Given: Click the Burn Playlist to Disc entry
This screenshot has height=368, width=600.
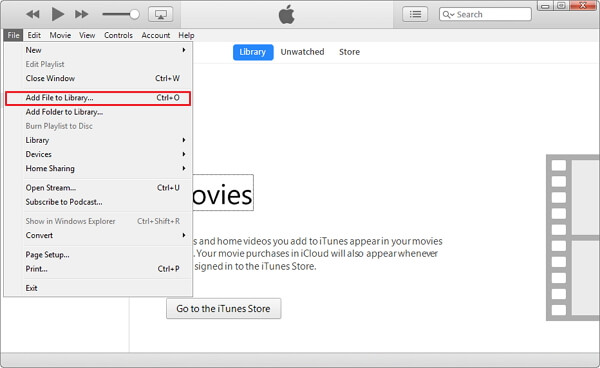Looking at the screenshot, I should click(x=98, y=126).
